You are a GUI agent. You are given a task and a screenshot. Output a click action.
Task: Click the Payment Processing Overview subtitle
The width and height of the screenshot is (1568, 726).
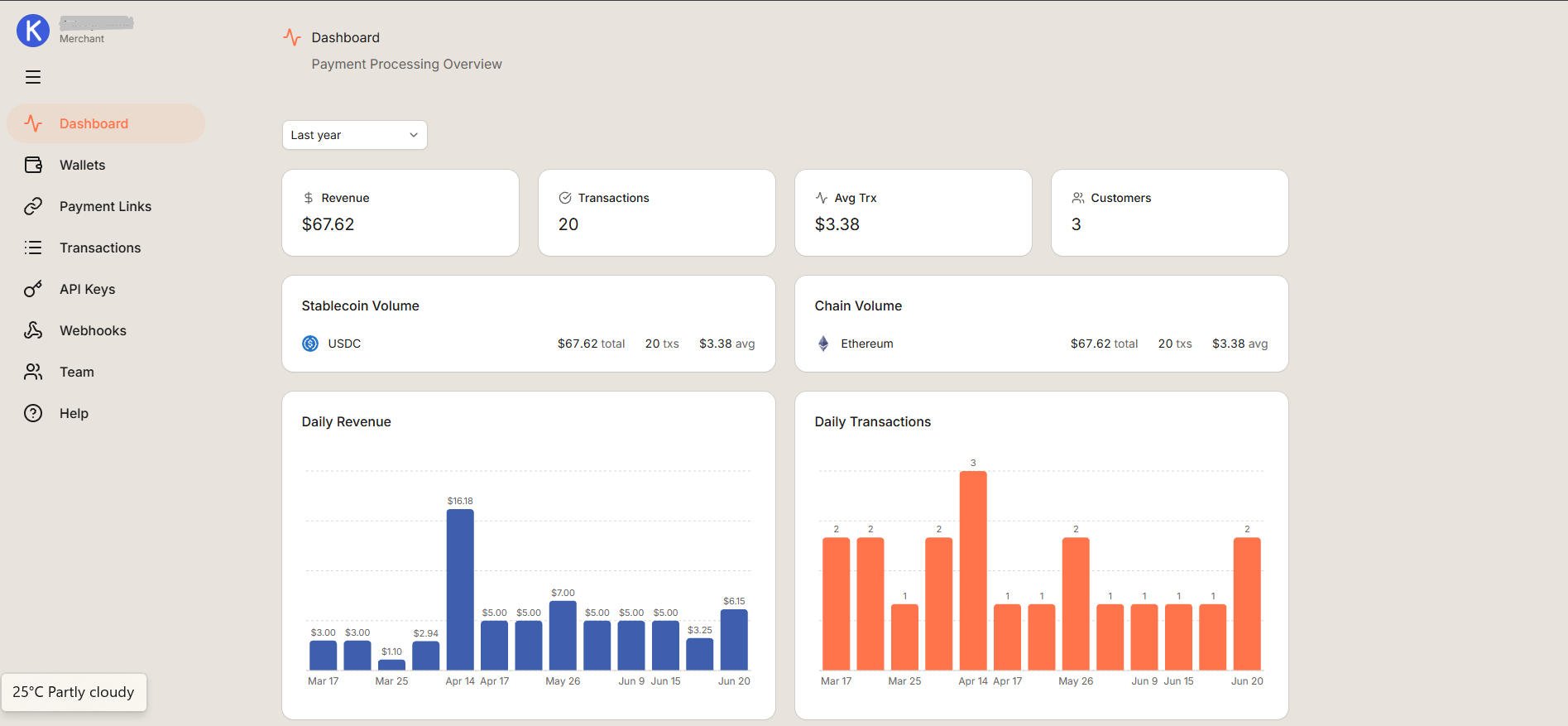click(406, 64)
